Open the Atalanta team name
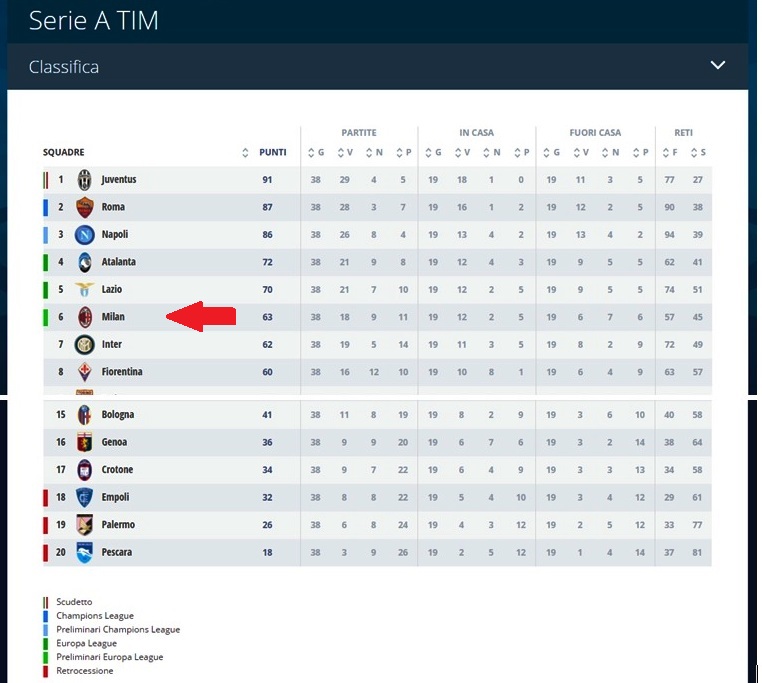The height and width of the screenshot is (683, 762). coord(119,262)
